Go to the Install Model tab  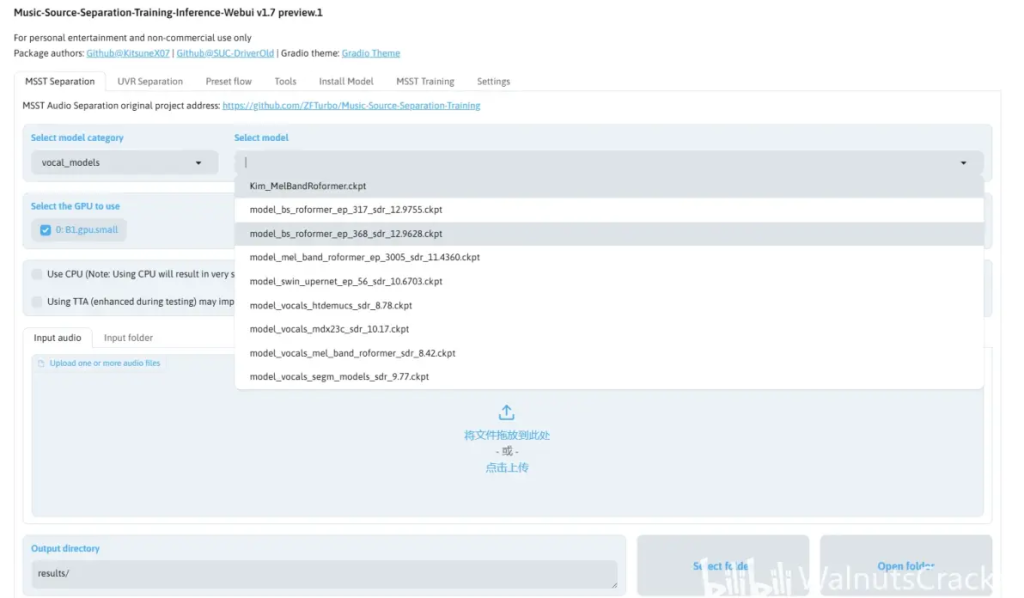tap(346, 82)
